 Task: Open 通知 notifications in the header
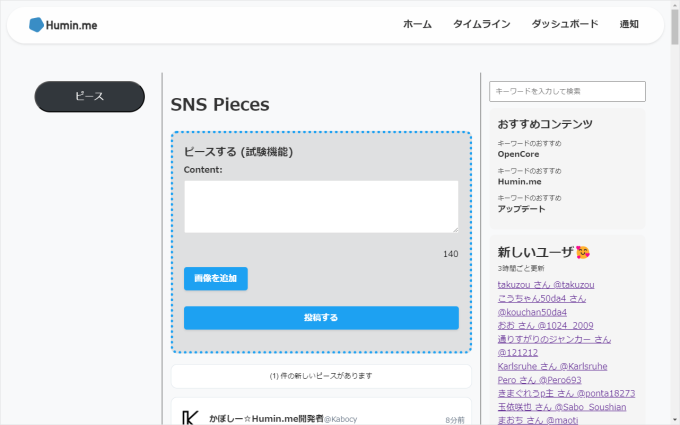[x=629, y=24]
